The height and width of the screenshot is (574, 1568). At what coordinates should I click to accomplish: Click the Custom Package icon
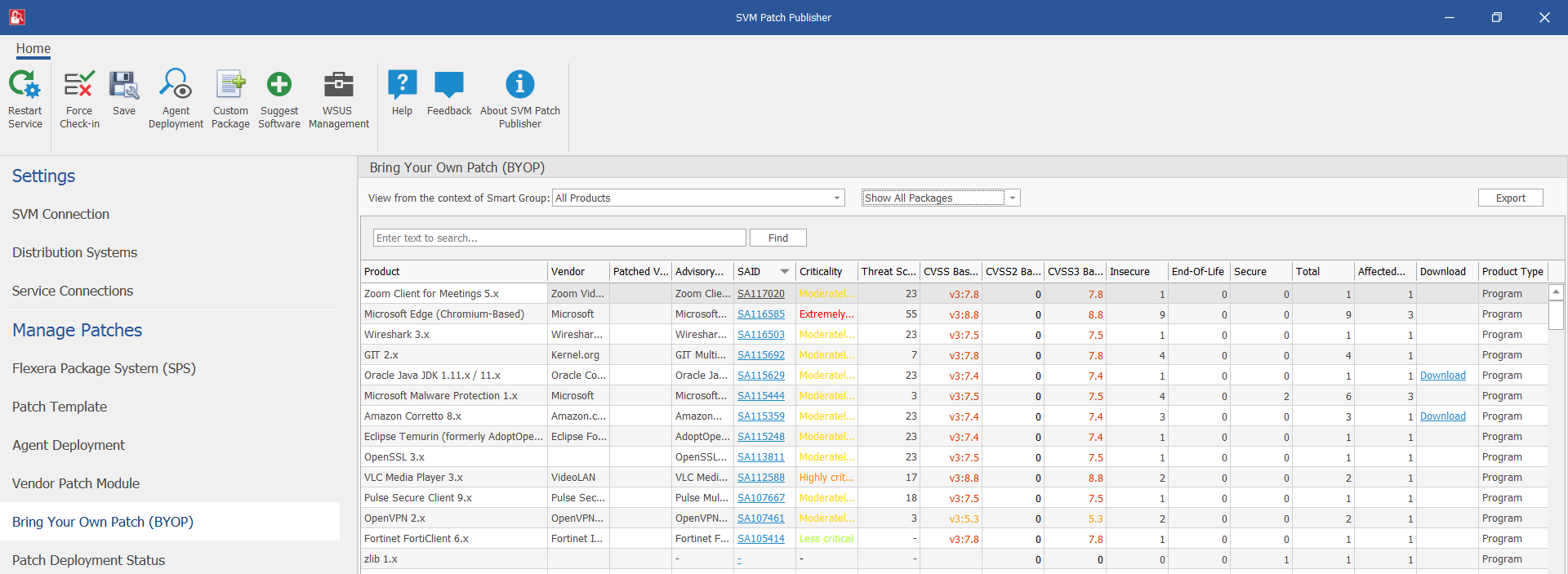click(x=230, y=85)
